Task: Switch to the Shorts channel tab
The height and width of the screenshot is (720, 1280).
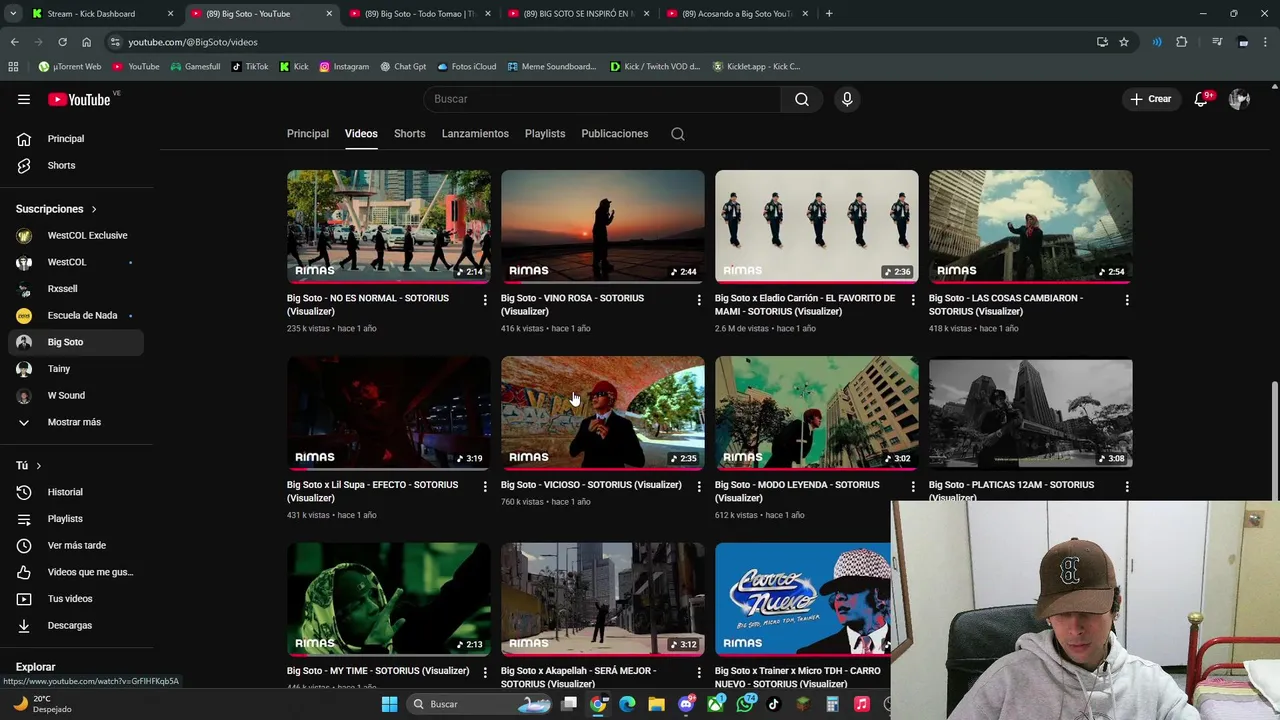Action: tap(410, 134)
